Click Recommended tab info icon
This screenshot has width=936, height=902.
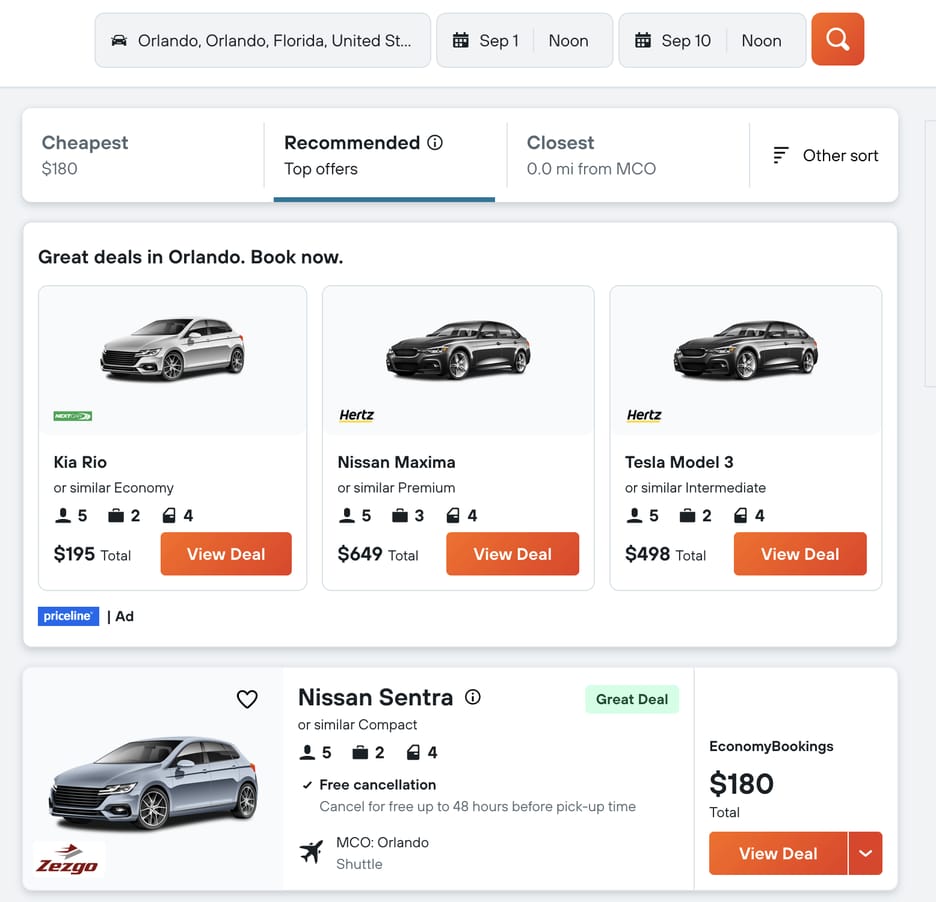[435, 143]
